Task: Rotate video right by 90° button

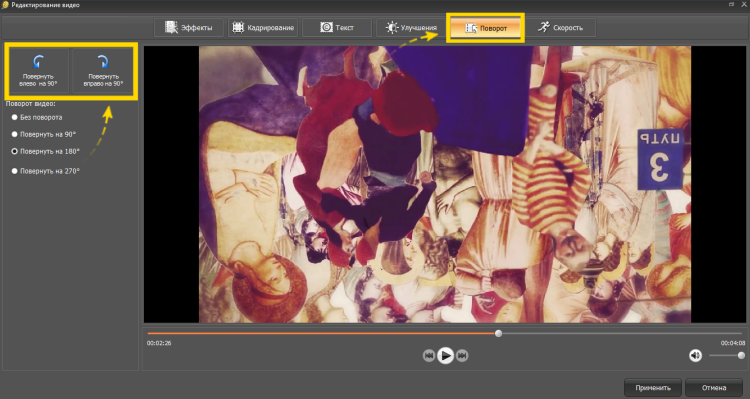Action: pos(103,71)
